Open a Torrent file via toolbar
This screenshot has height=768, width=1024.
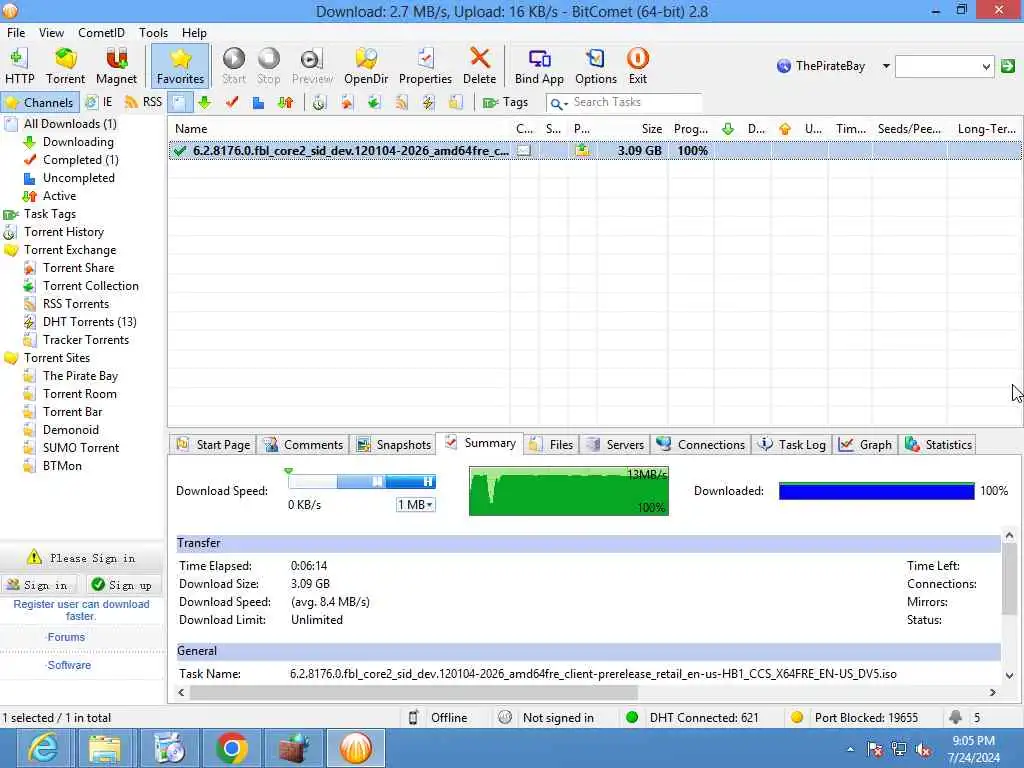pyautogui.click(x=65, y=66)
